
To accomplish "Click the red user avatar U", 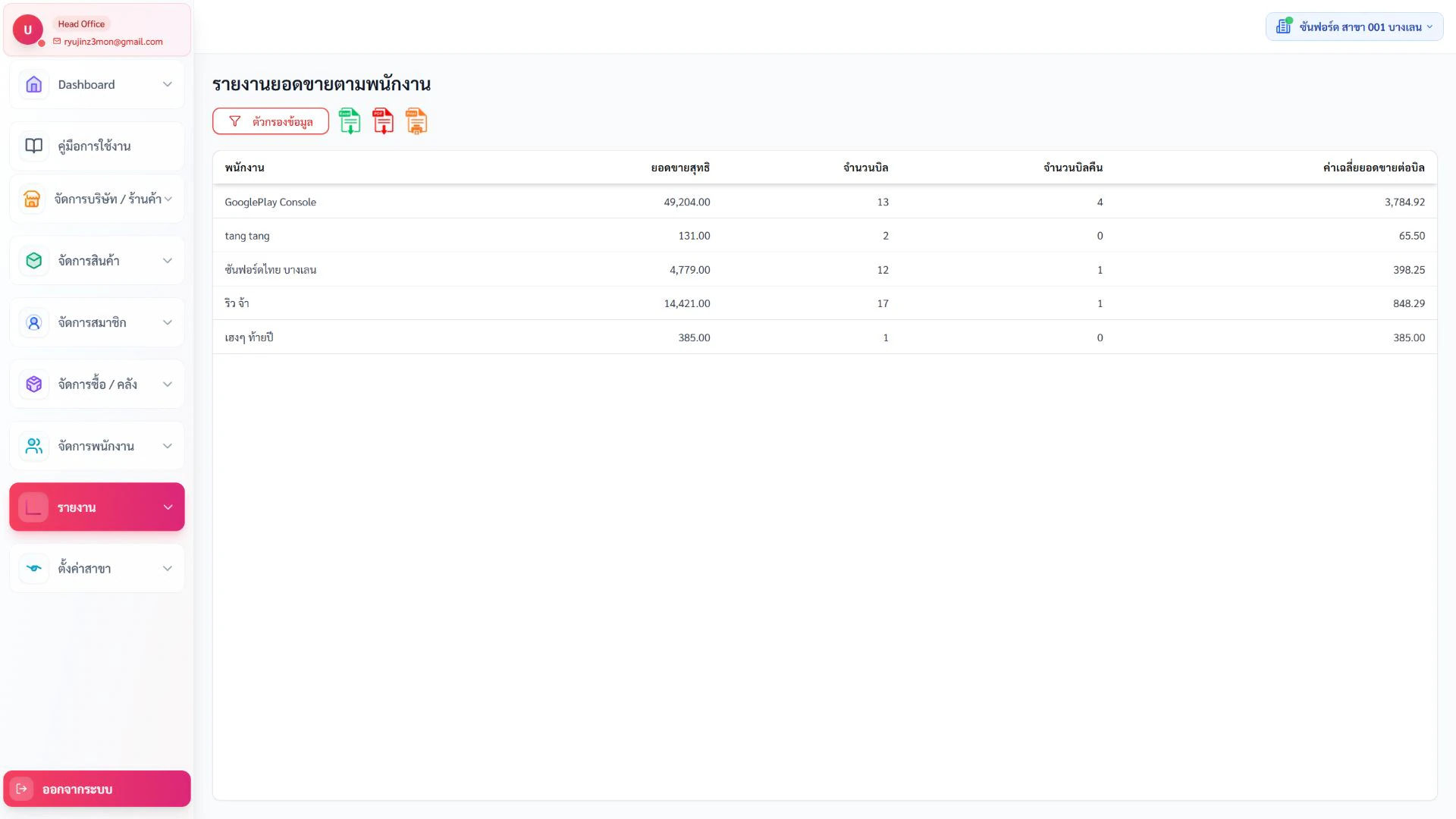I will [28, 30].
